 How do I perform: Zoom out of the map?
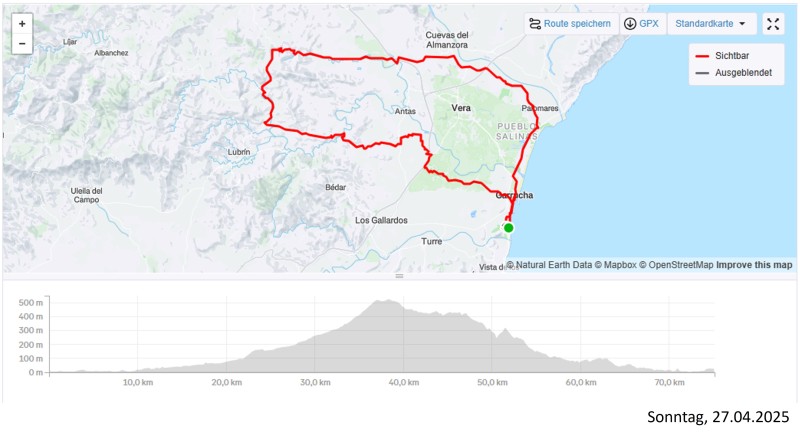point(22,44)
